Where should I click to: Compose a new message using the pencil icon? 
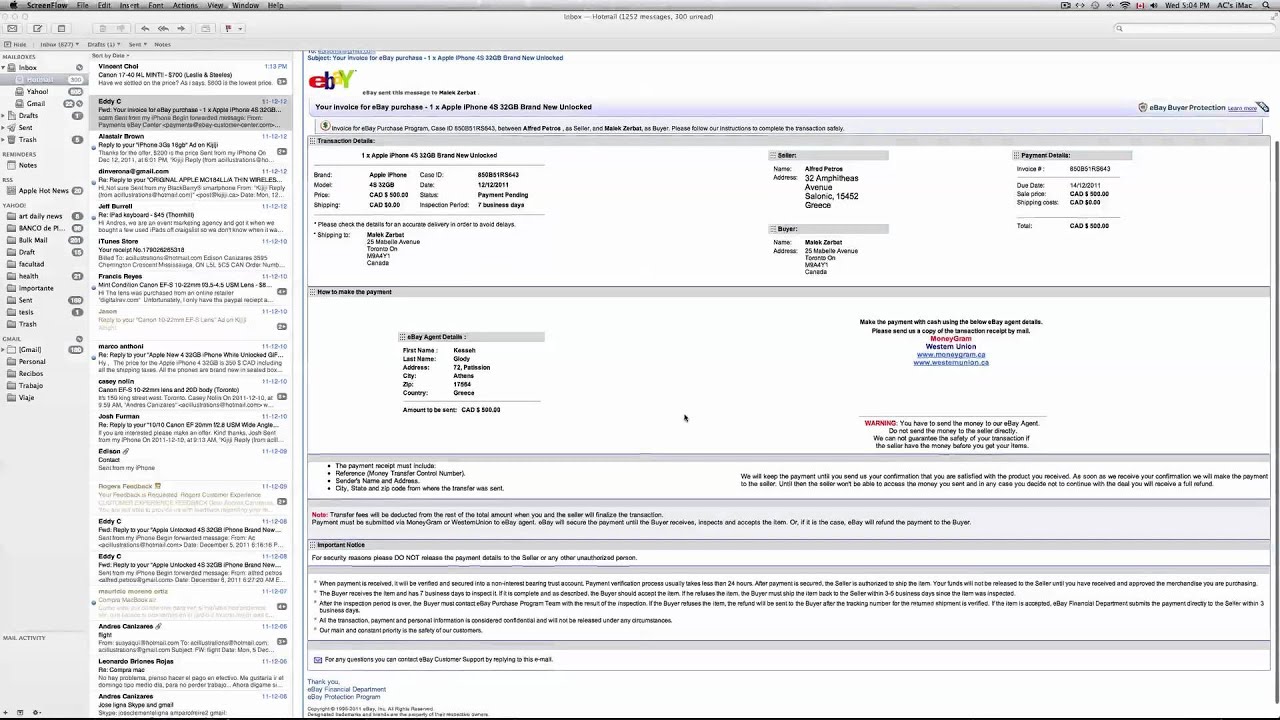click(x=37, y=28)
